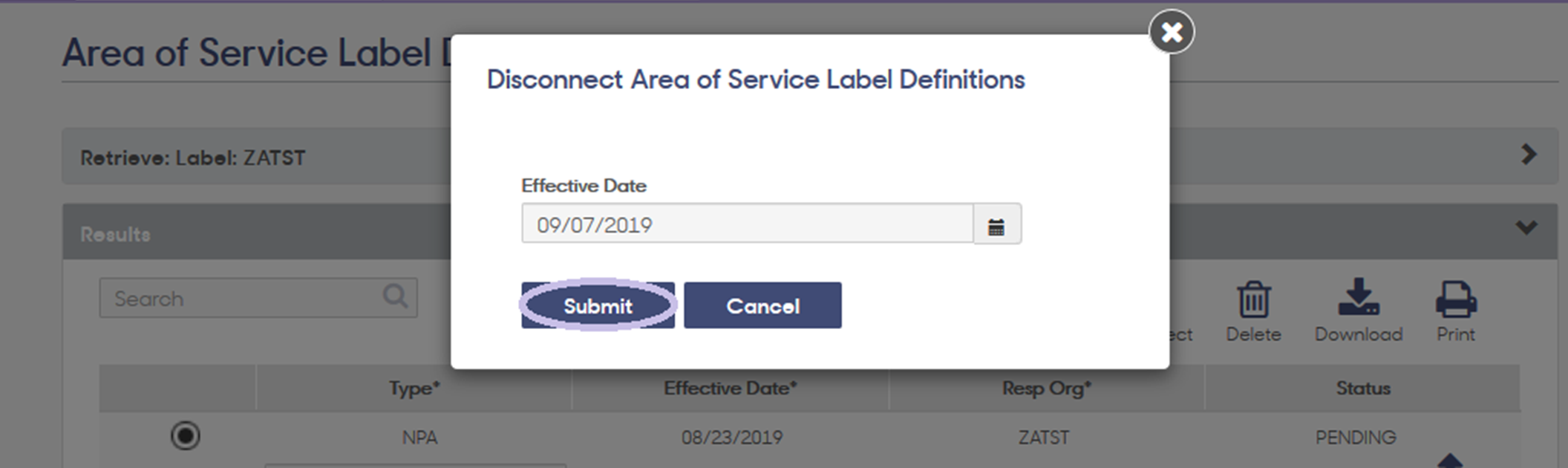The height and width of the screenshot is (468, 1568).
Task: Sort by Effective Date column header
Action: 731,388
